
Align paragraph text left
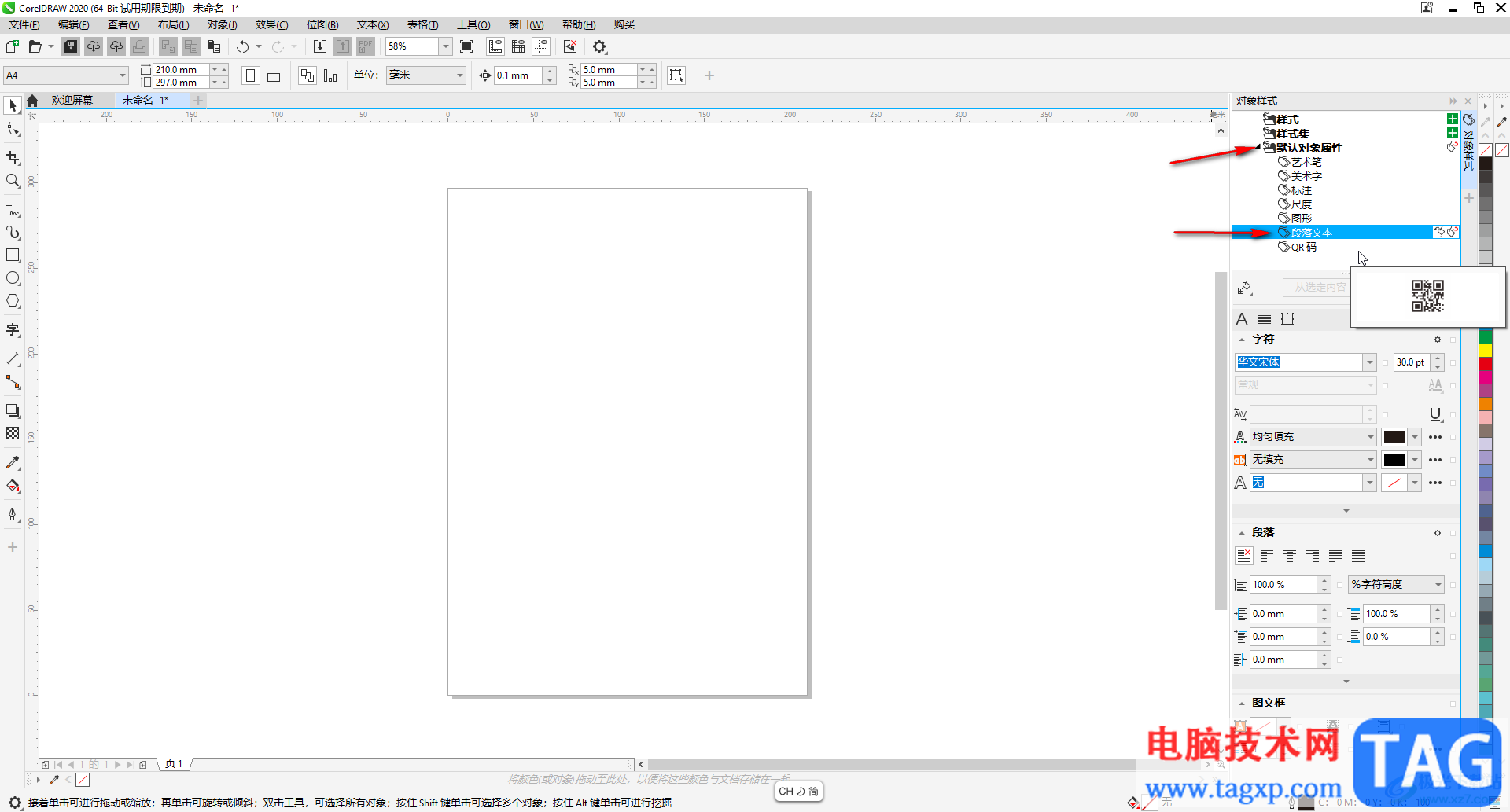point(1267,557)
